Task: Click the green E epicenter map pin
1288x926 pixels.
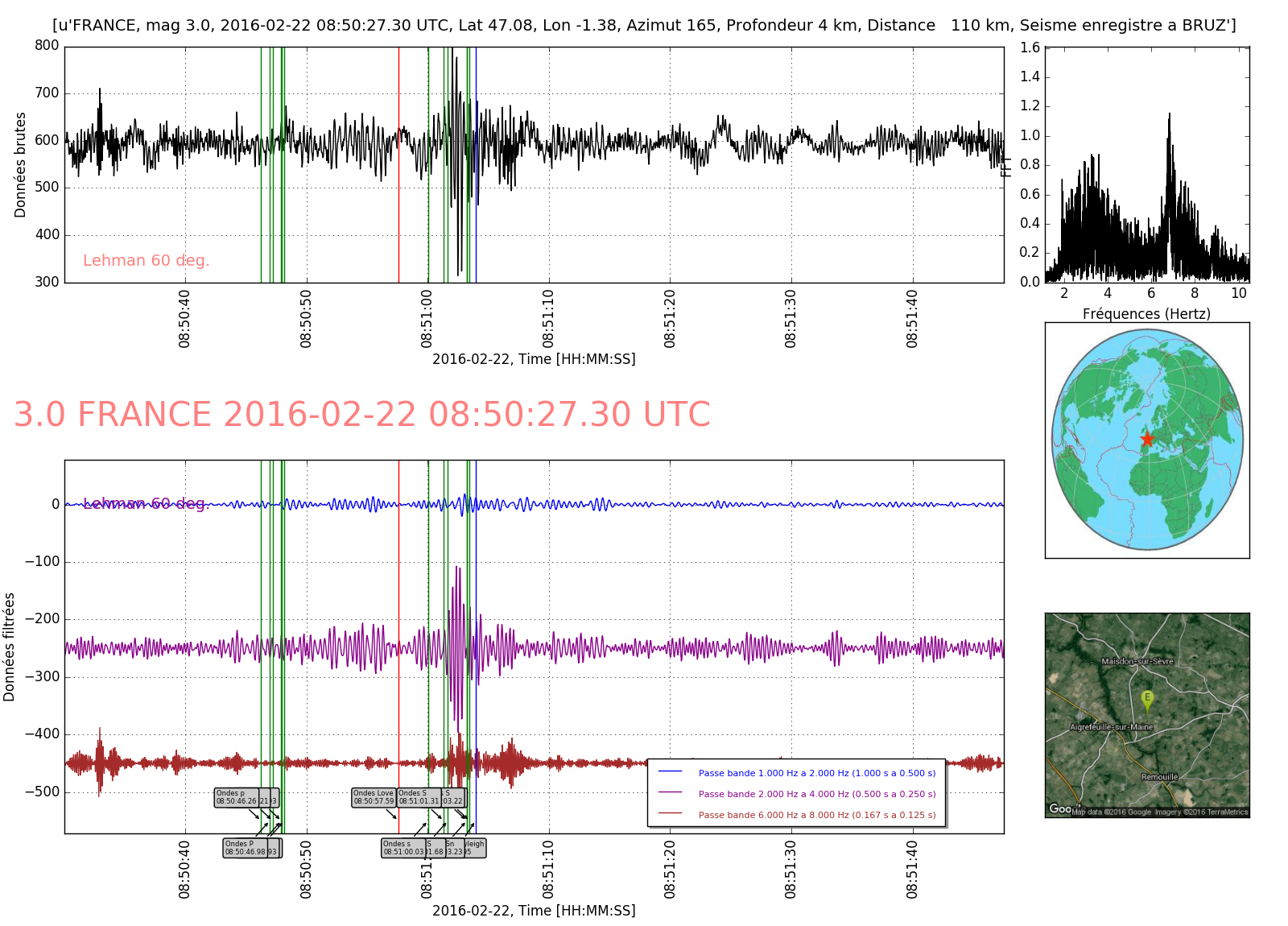Action: (x=1147, y=700)
